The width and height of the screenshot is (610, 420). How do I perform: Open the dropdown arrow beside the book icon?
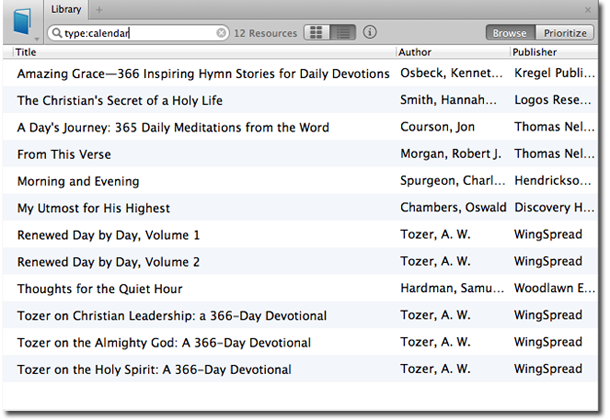37,39
